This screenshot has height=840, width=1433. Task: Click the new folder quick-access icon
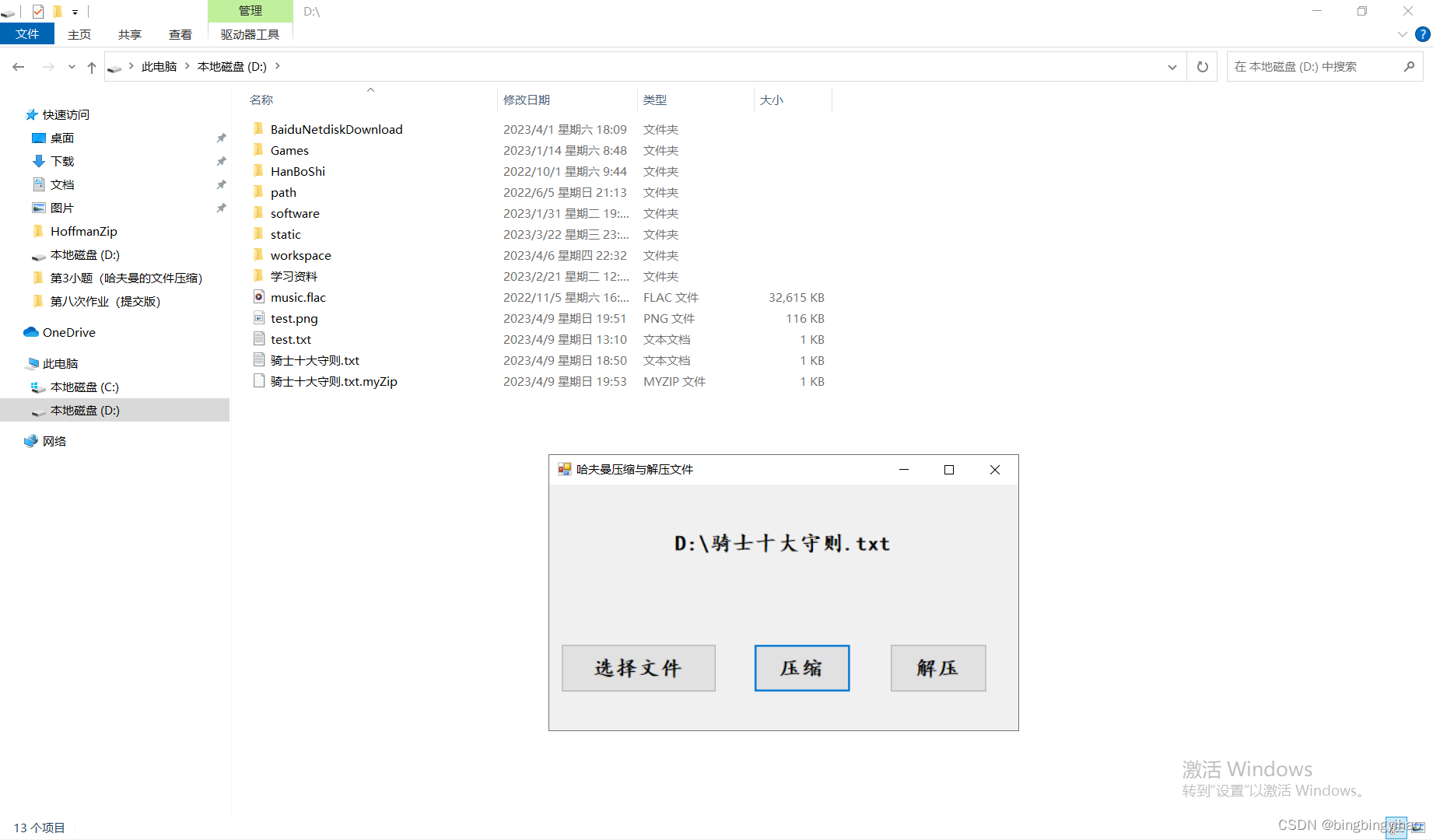coord(58,11)
